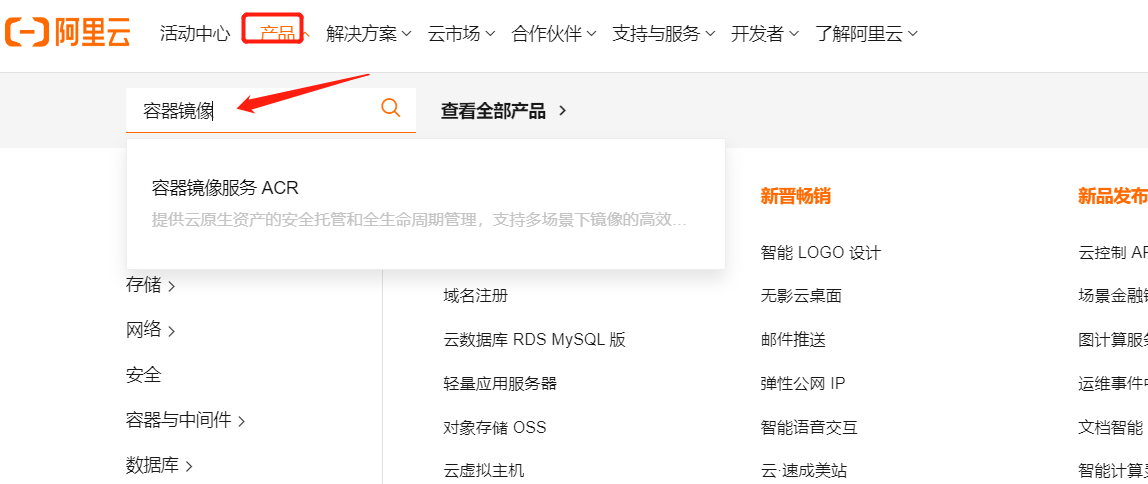The image size is (1148, 484).
Task: Expand the 解决方案 dropdown
Action: click(x=369, y=34)
